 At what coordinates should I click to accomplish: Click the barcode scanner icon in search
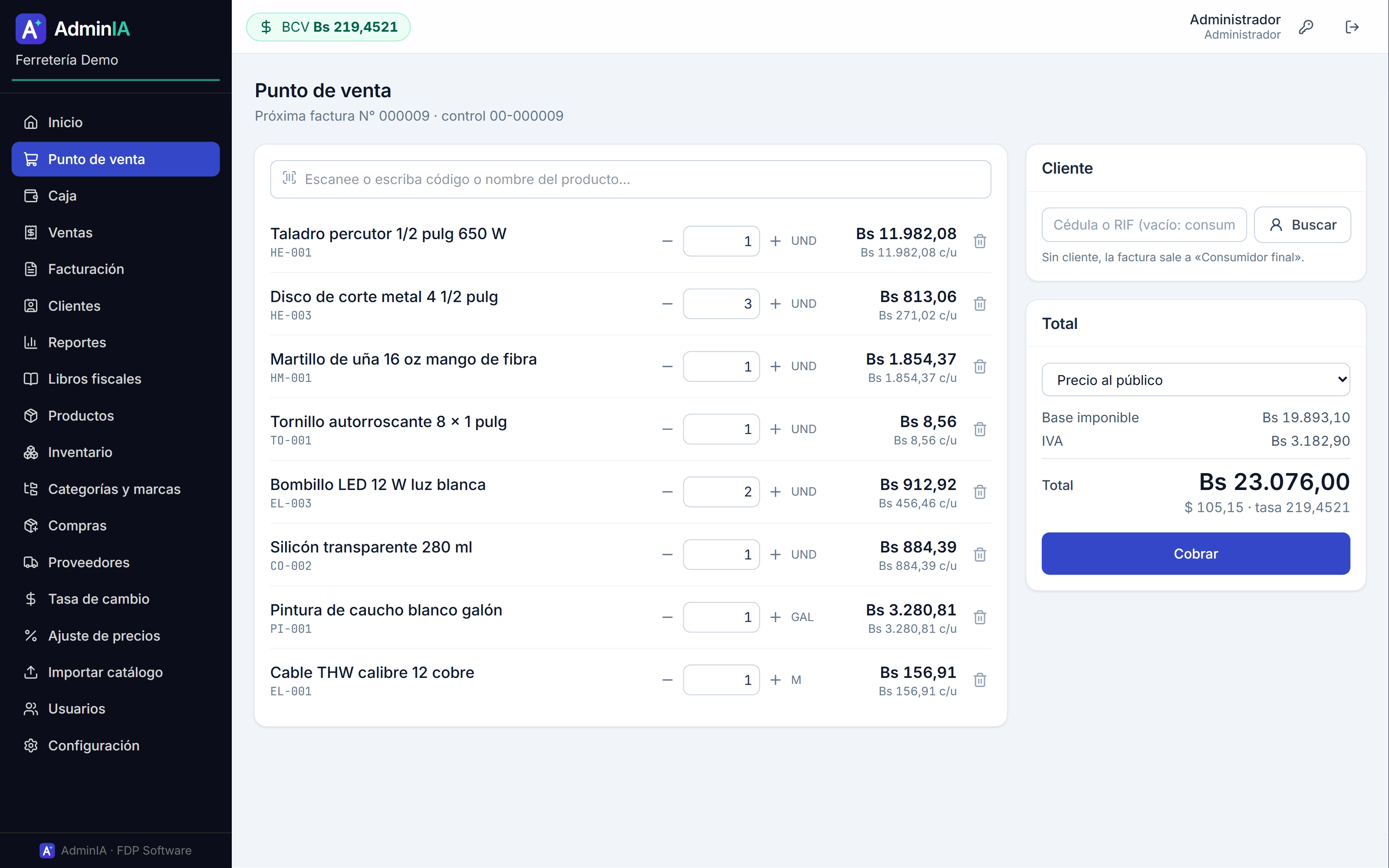(289, 178)
